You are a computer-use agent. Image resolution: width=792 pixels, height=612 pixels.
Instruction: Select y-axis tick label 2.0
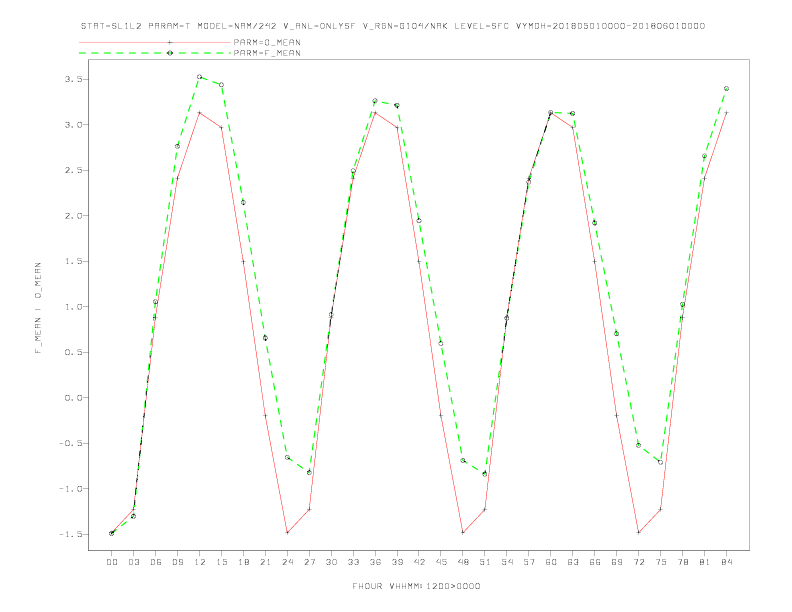[x=73, y=216]
